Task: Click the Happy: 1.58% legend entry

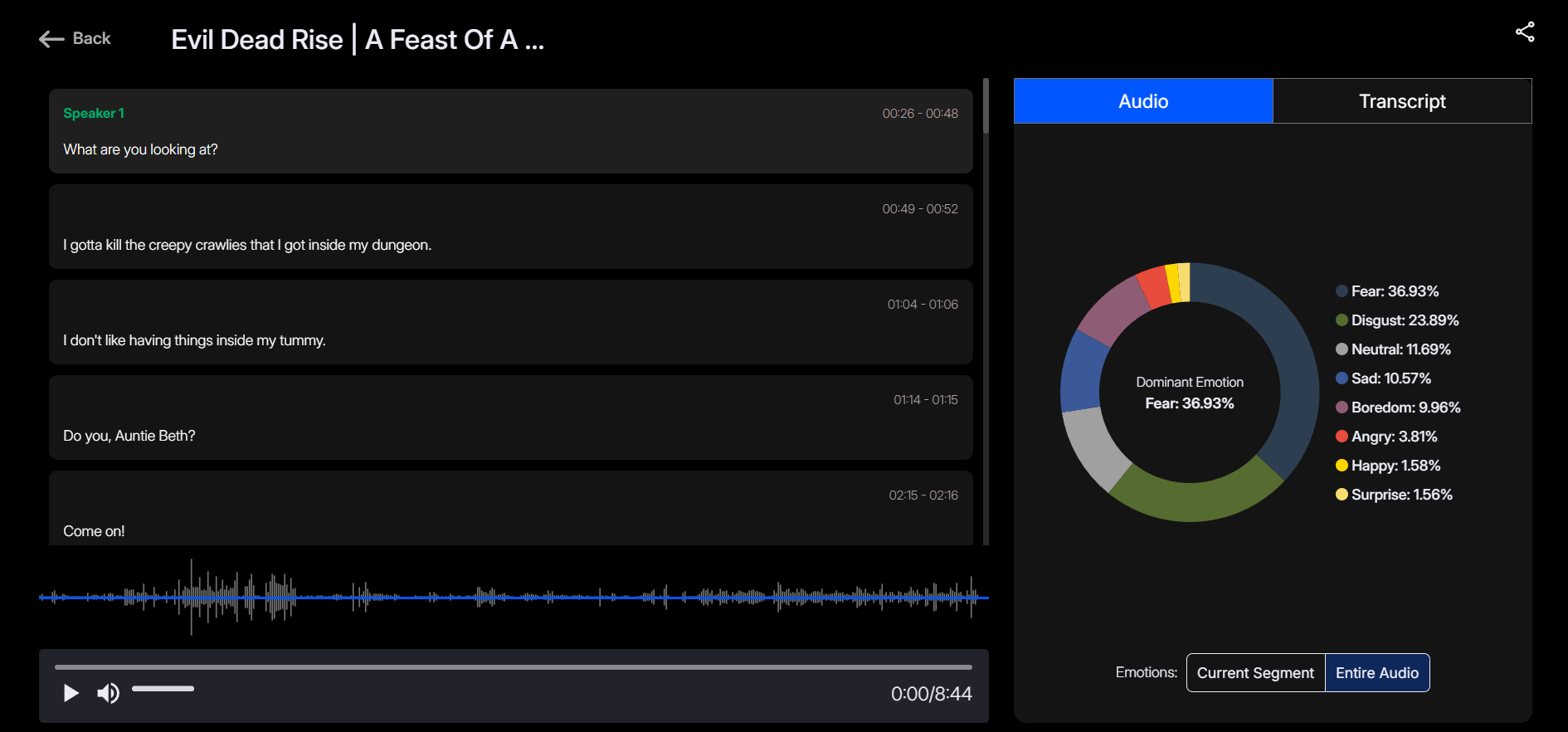Action: tap(1388, 466)
